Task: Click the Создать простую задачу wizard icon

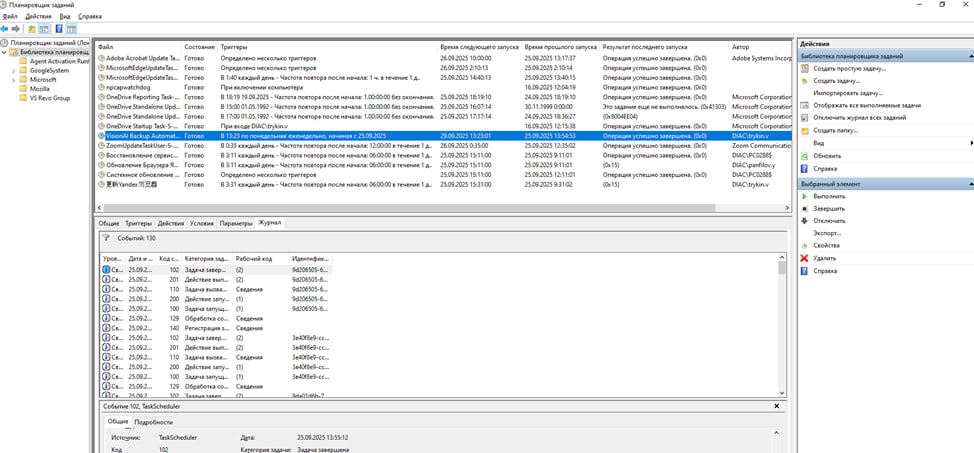Action: pos(804,68)
